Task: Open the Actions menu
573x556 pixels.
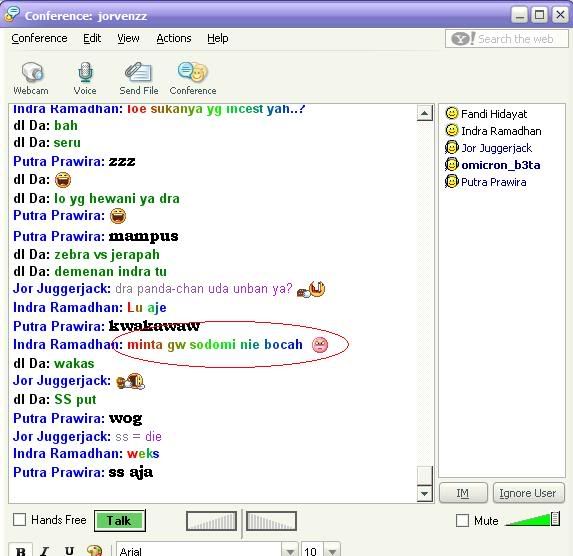Action: (174, 38)
